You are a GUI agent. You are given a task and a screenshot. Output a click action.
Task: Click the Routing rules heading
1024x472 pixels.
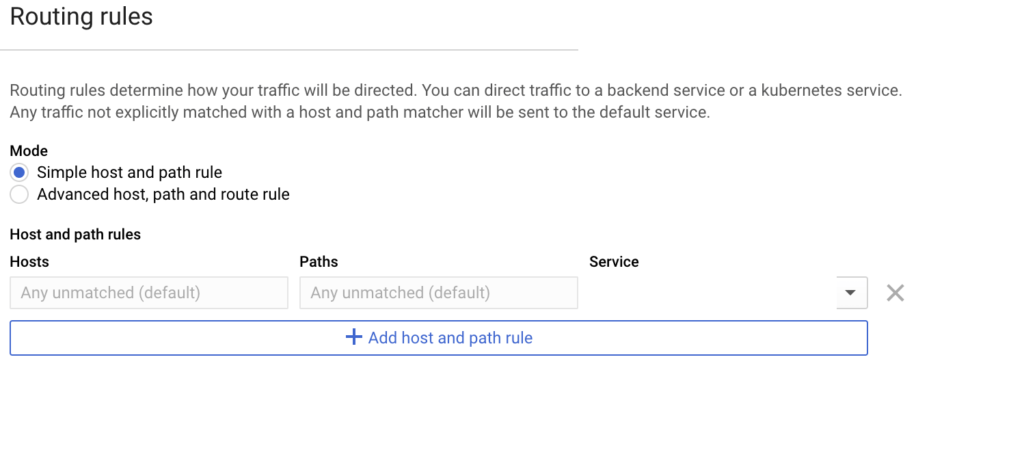tap(82, 16)
